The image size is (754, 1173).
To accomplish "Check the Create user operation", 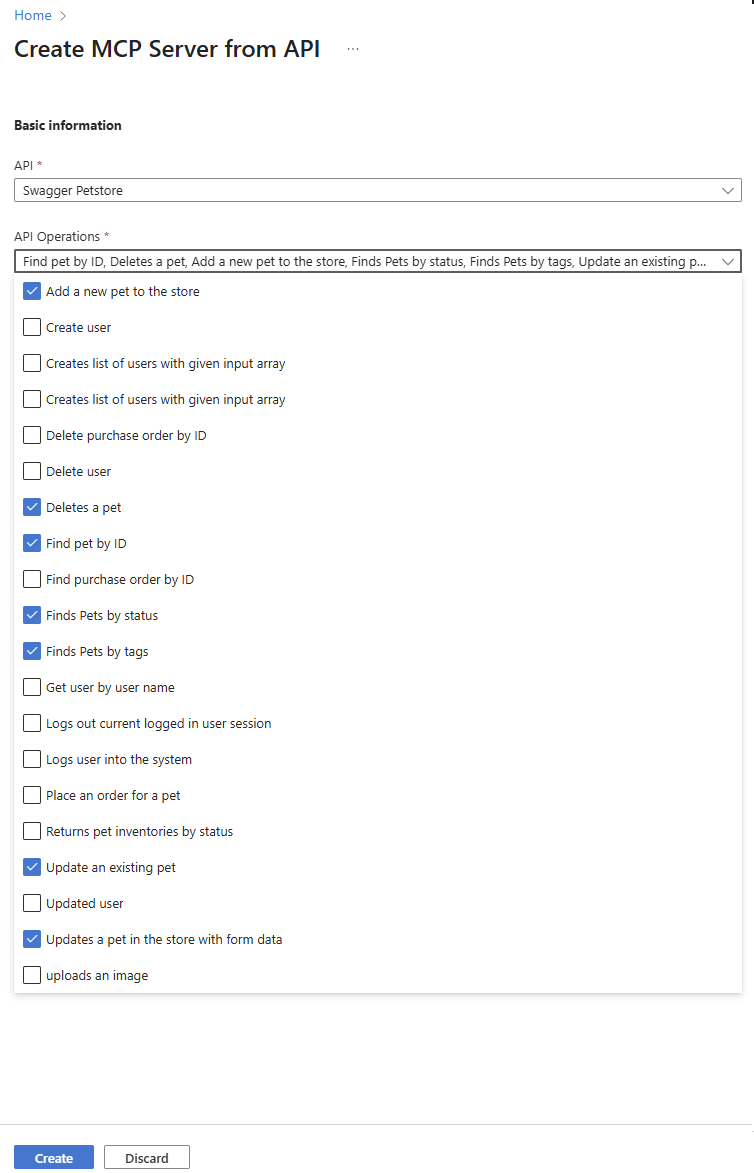I will click(x=31, y=328).
